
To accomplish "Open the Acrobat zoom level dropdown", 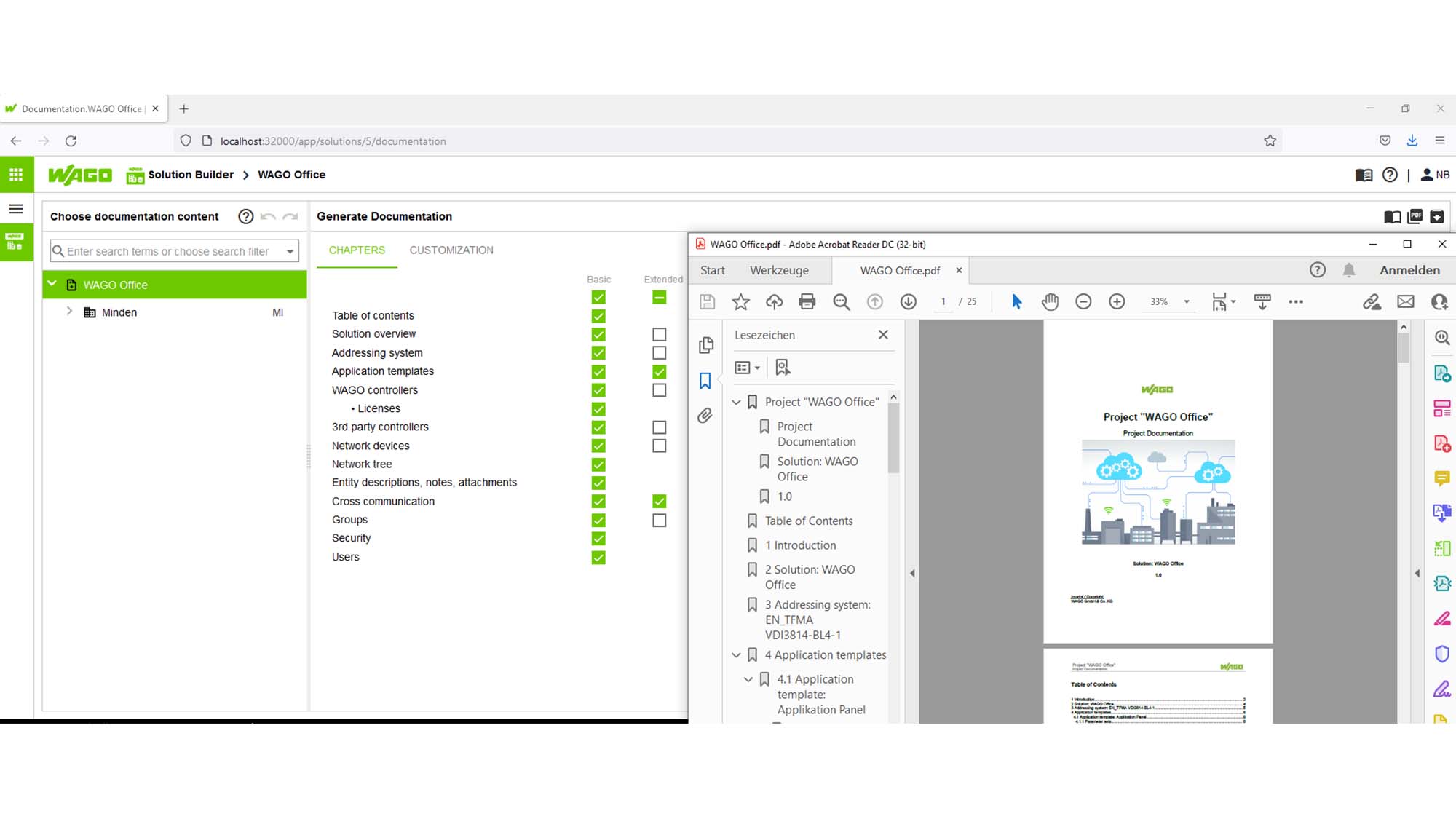I will [x=1187, y=302].
